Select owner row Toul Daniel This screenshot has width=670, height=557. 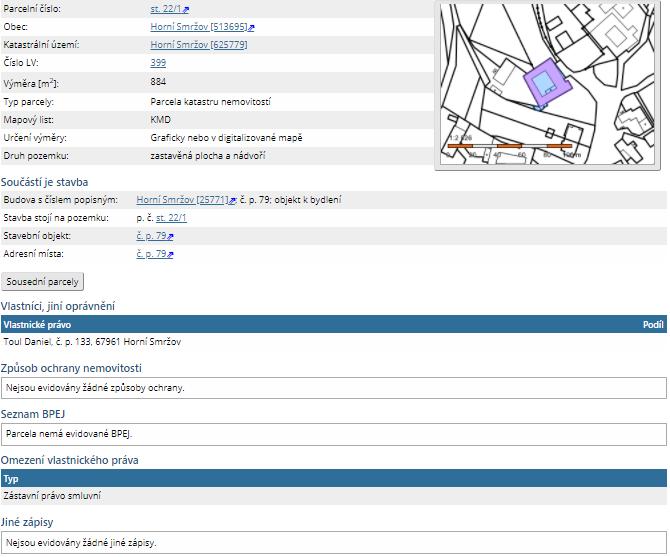[x=334, y=342]
